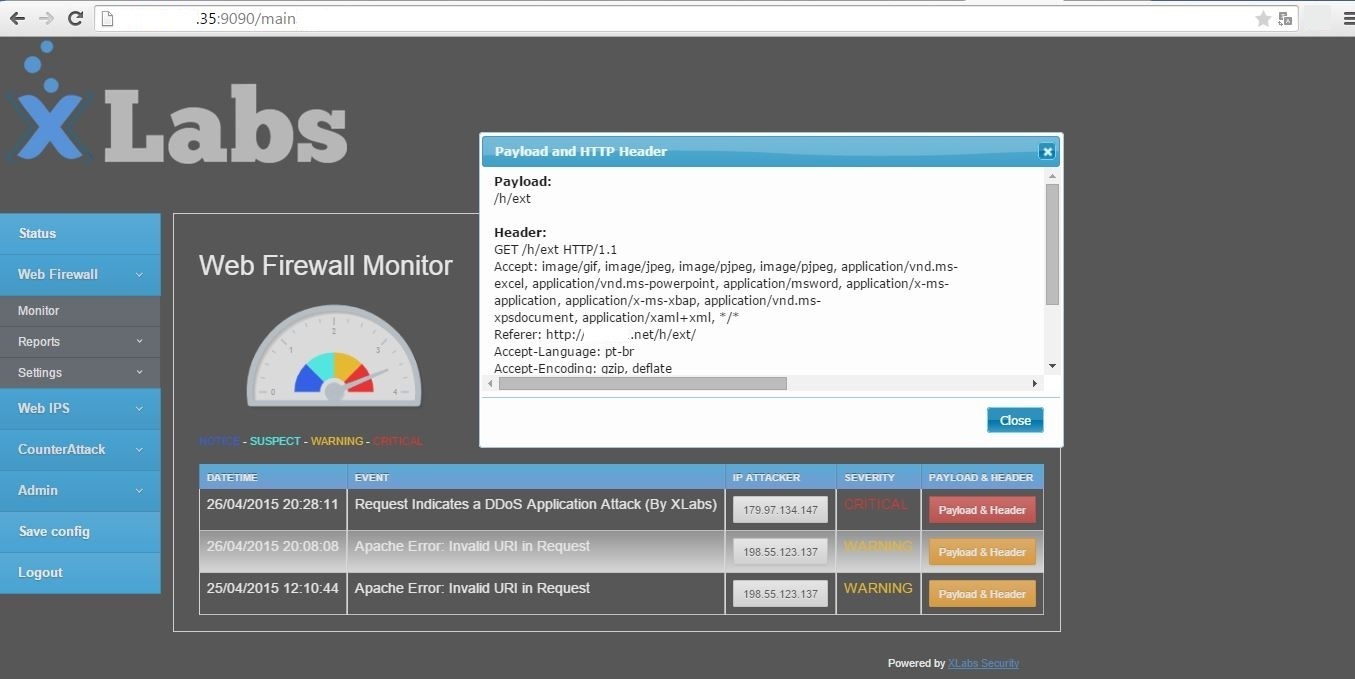Click the severity gauge dial
The width and height of the screenshot is (1355, 679).
[334, 357]
